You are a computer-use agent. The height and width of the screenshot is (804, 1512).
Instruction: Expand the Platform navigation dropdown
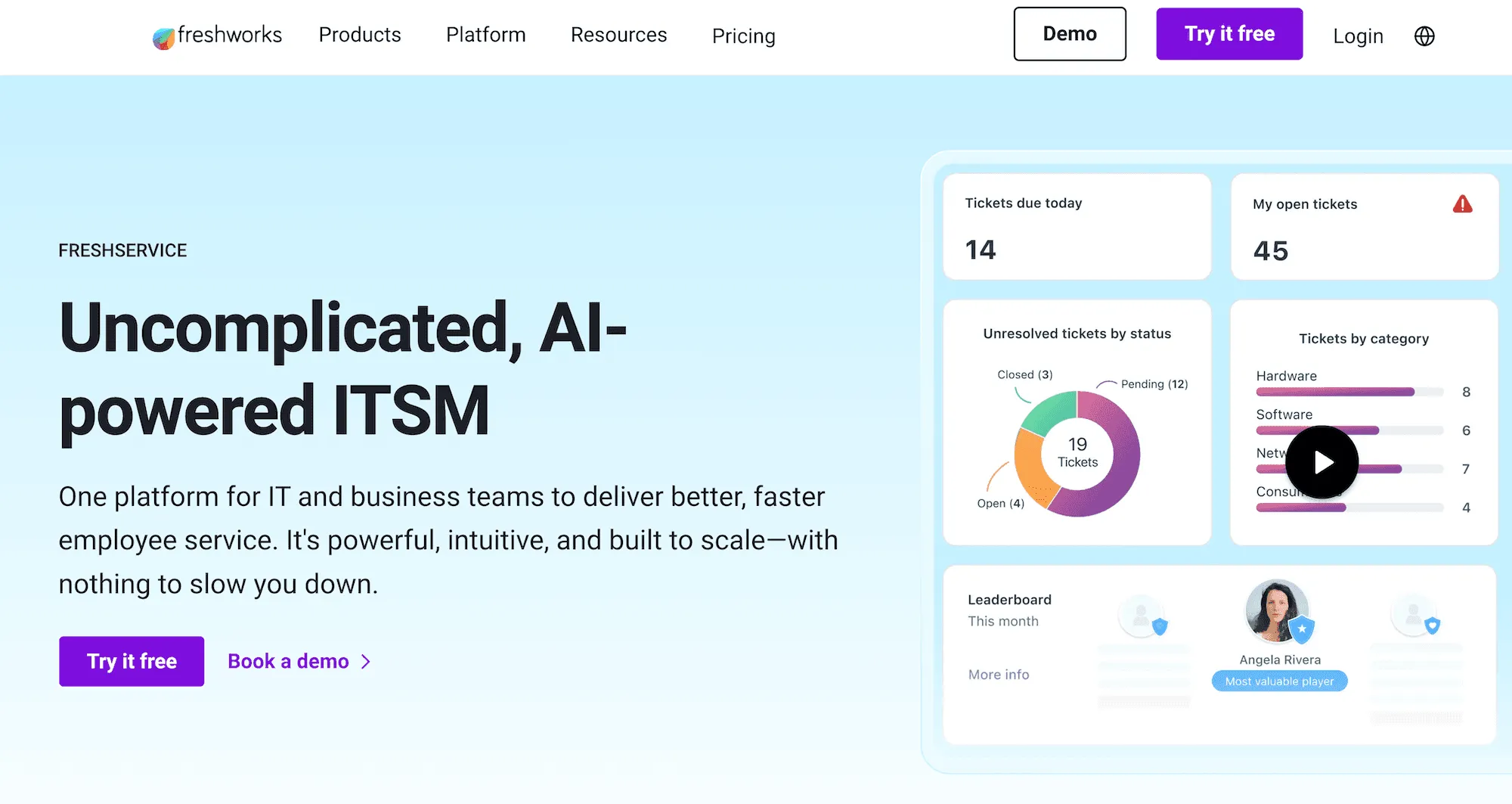[486, 35]
